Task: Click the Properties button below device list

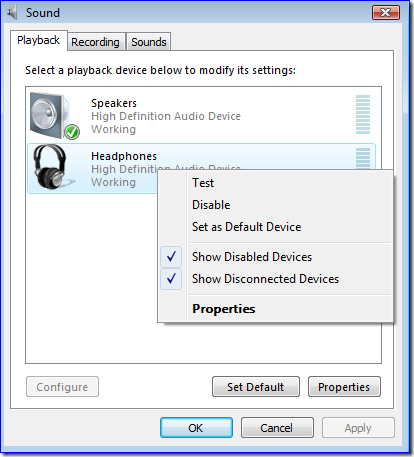Action: [344, 387]
